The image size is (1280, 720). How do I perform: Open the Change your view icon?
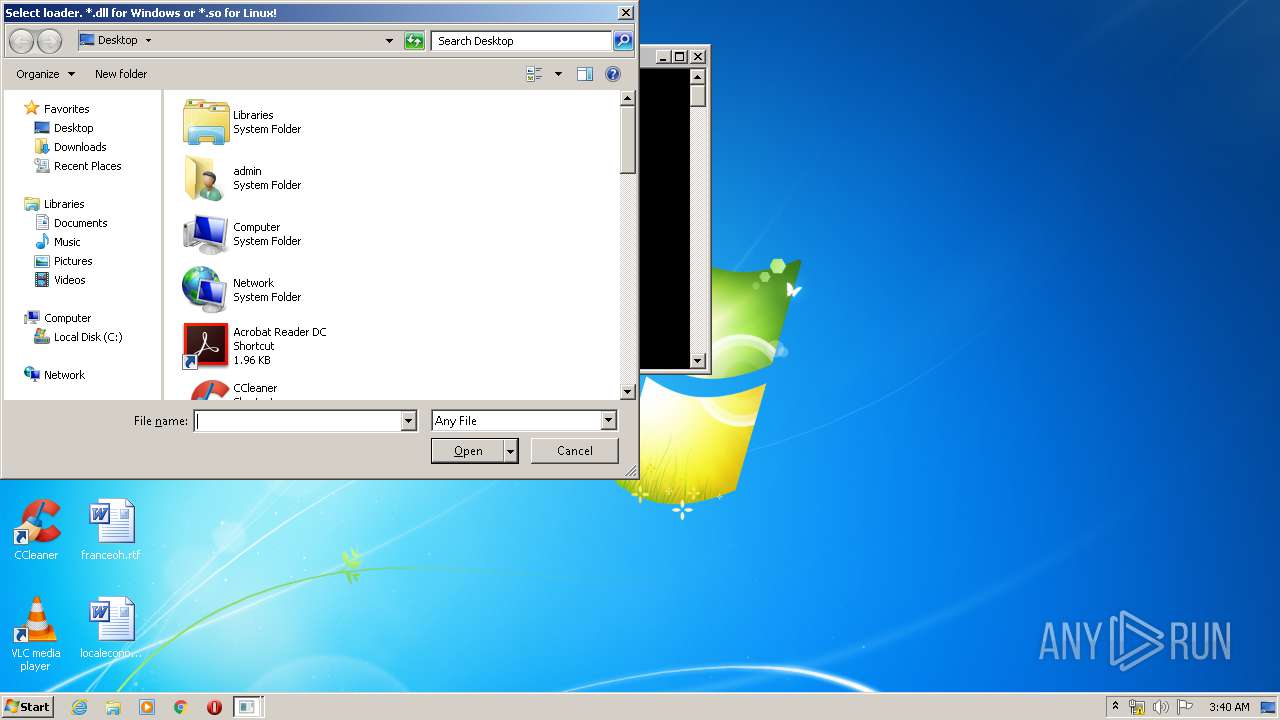point(535,74)
